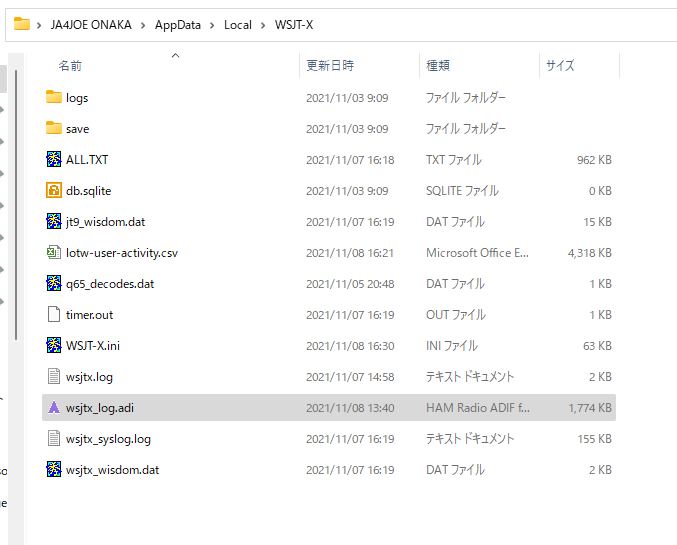Click the ALL.TXT file icon
The height and width of the screenshot is (545, 677).
[54, 159]
